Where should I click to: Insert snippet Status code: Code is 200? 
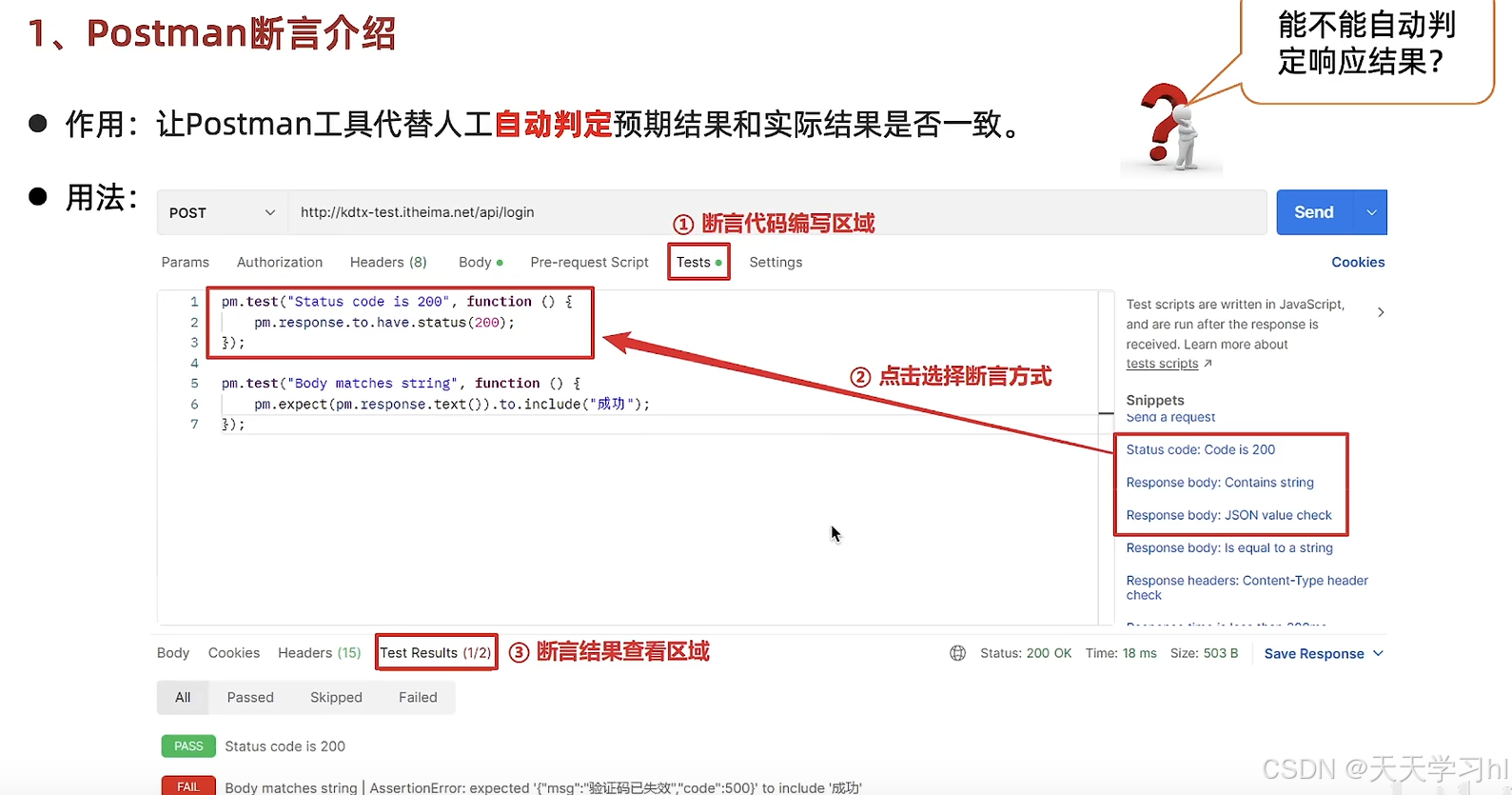click(1201, 449)
